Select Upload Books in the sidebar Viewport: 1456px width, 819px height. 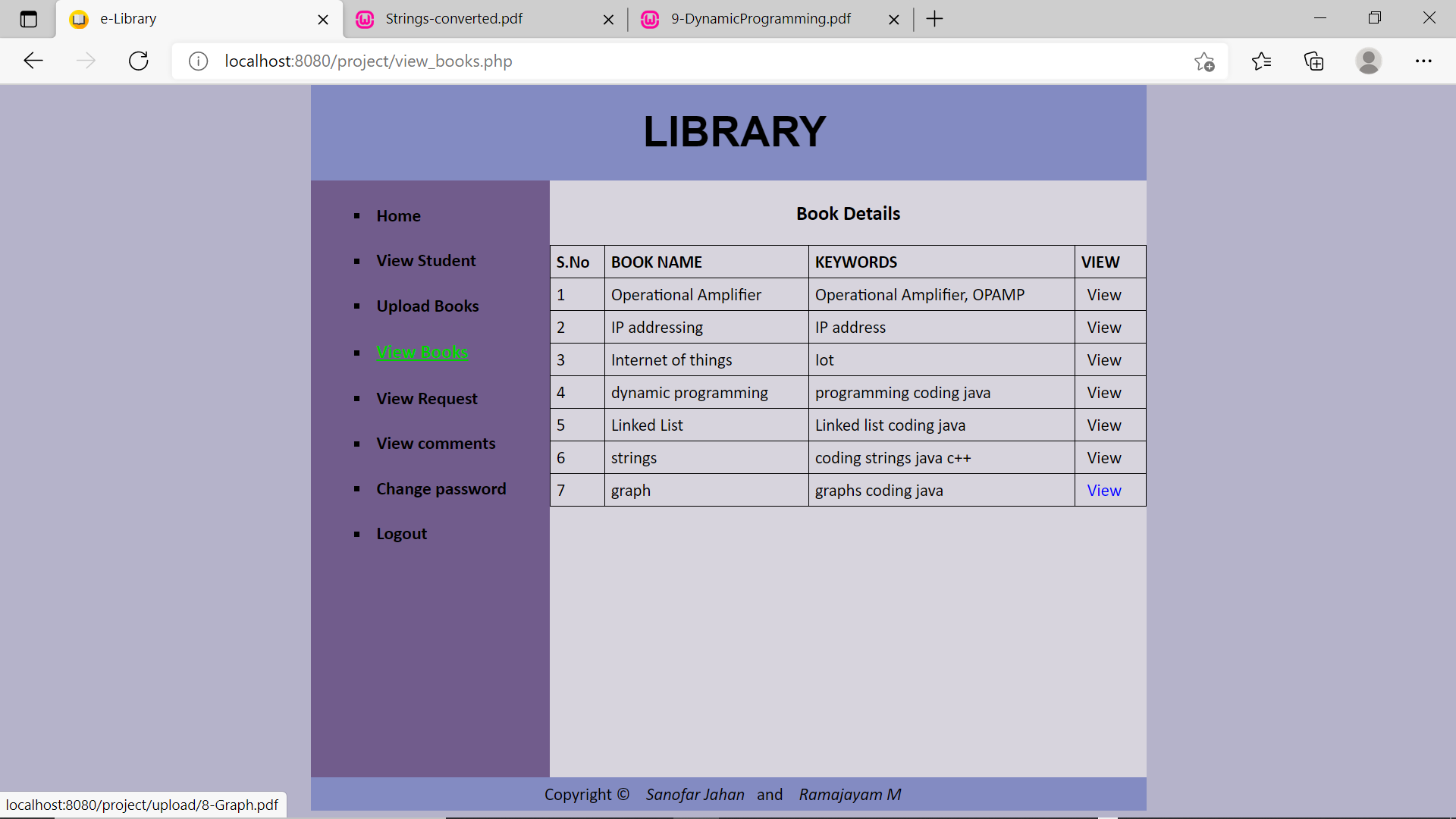click(x=427, y=306)
